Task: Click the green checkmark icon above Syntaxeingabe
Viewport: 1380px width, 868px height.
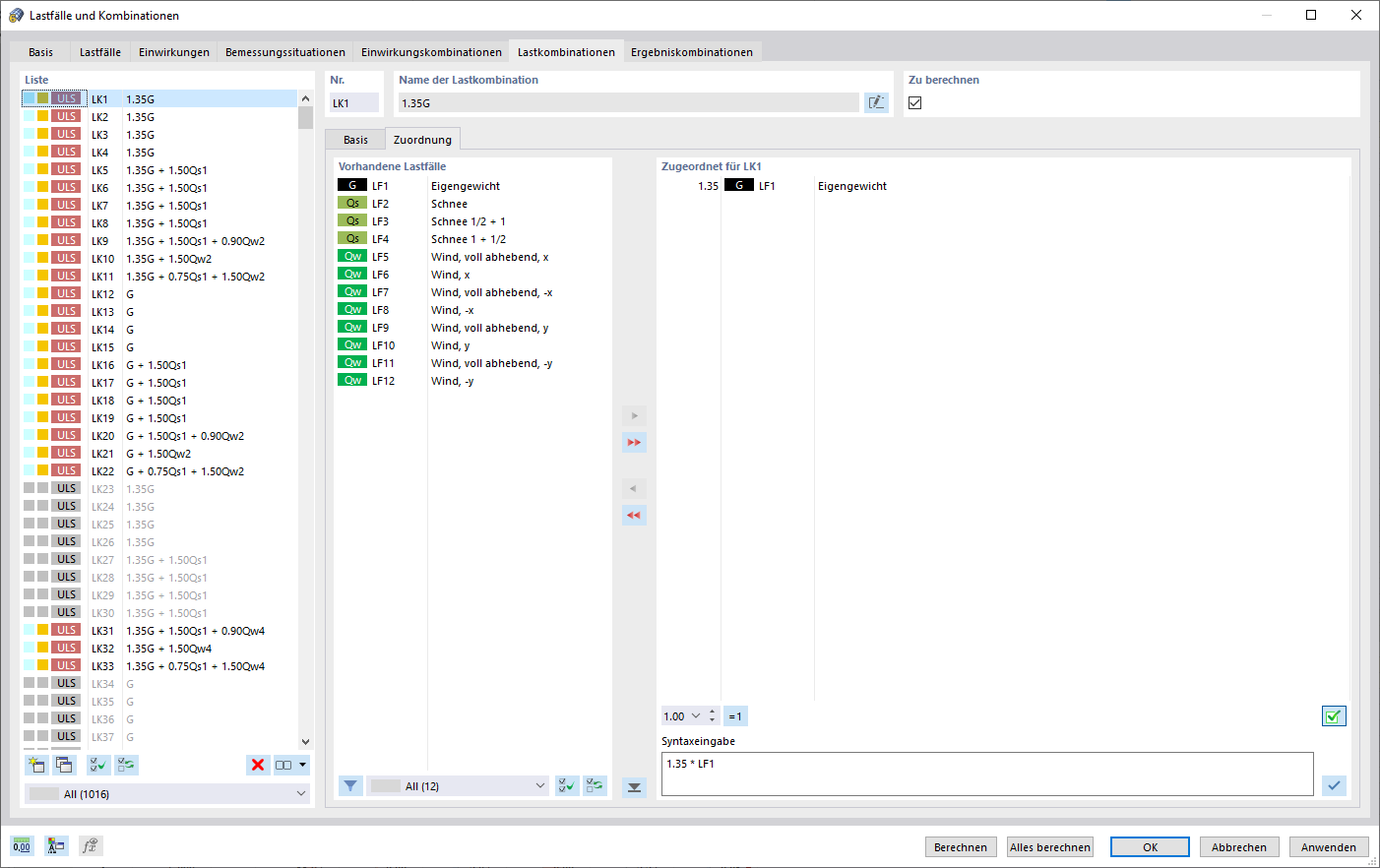Action: click(1334, 716)
